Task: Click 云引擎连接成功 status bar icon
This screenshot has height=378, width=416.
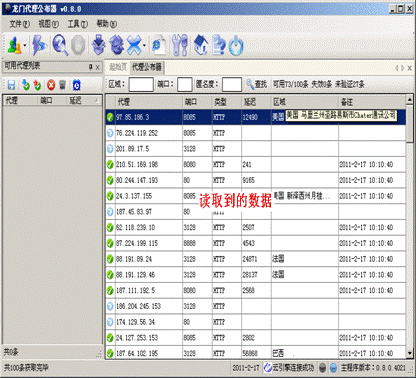Action: coord(268,368)
